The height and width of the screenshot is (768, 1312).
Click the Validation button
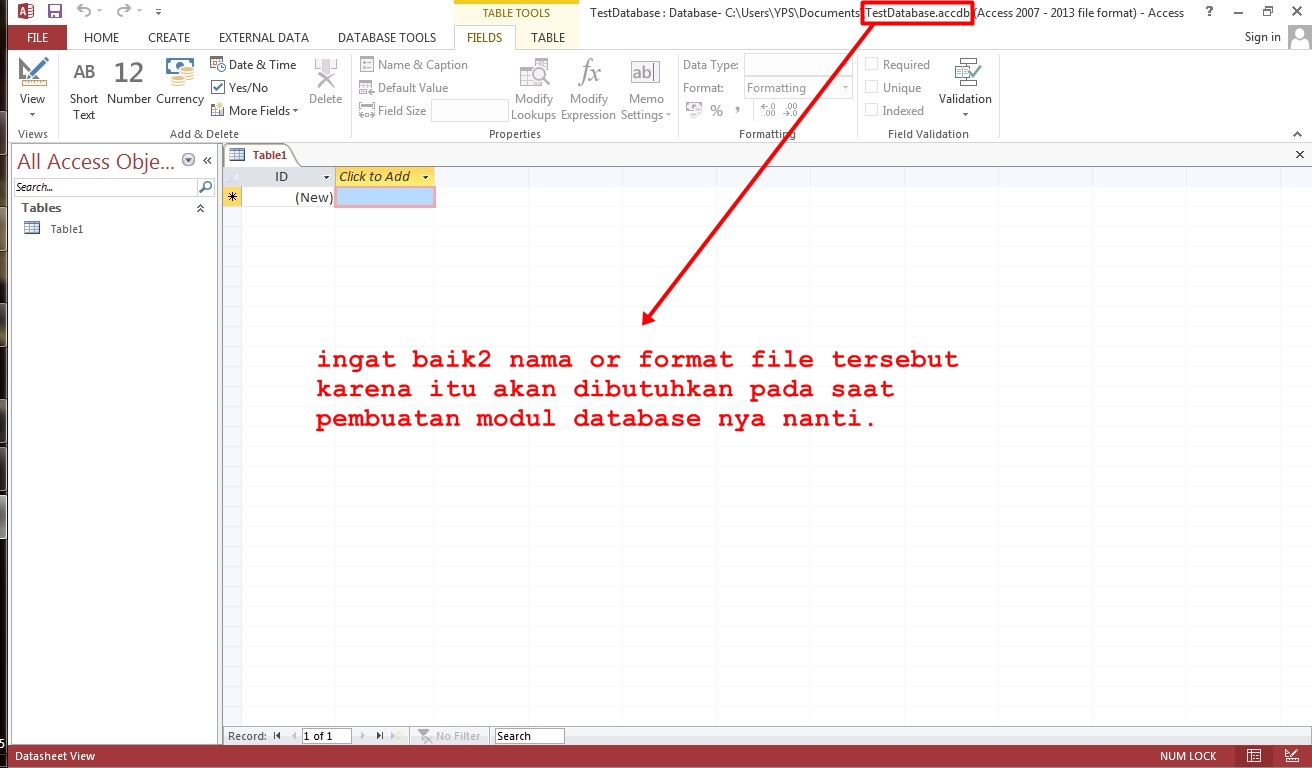[x=964, y=87]
